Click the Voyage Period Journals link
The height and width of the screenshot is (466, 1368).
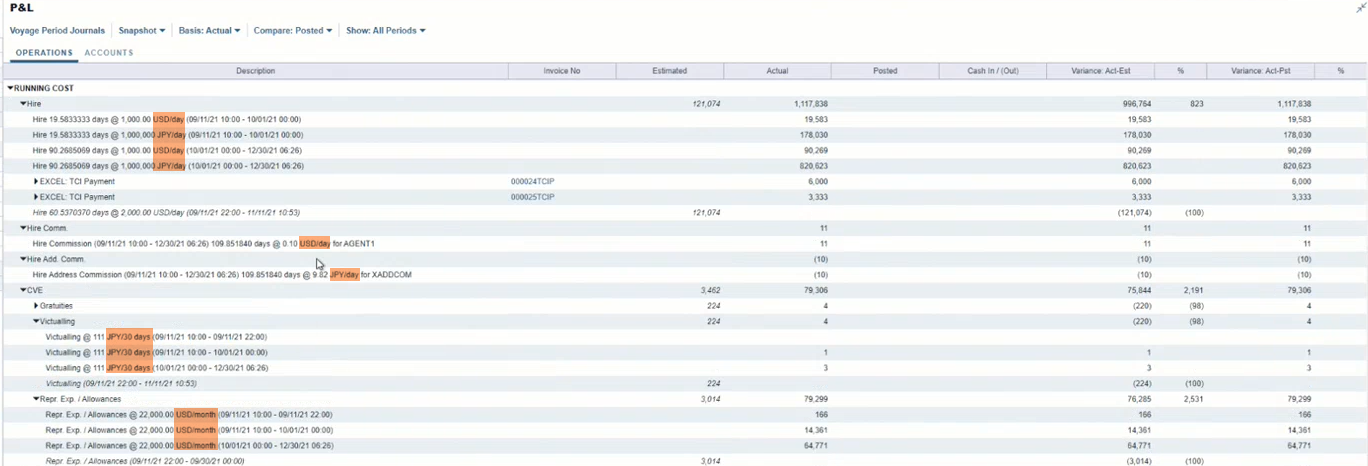pyautogui.click(x=57, y=31)
